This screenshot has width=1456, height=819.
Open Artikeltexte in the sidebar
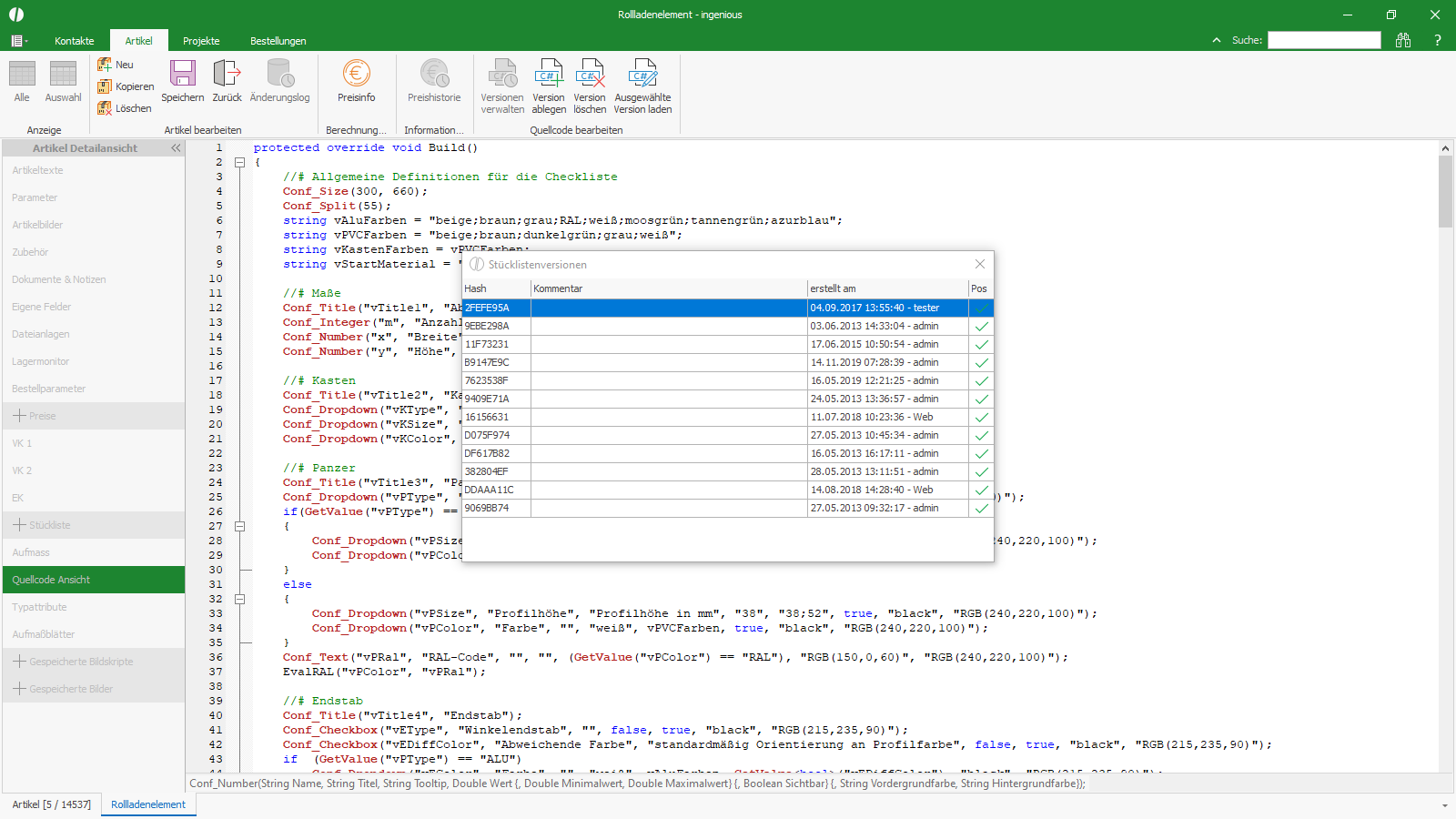38,170
